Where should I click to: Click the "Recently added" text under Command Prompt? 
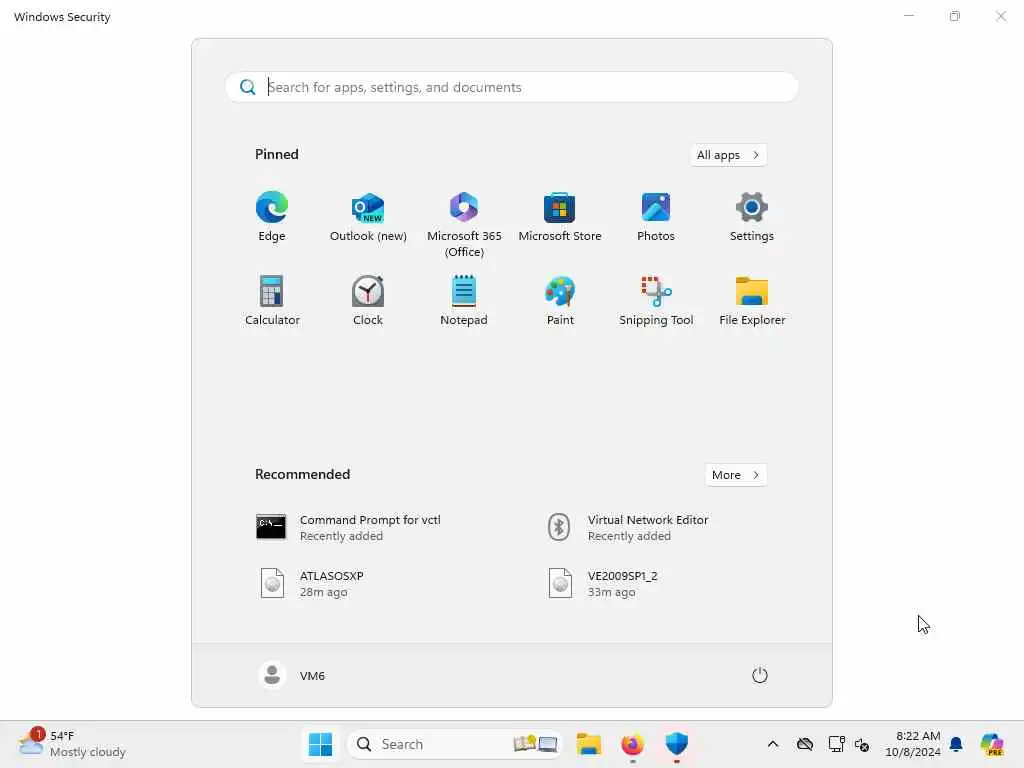(341, 536)
